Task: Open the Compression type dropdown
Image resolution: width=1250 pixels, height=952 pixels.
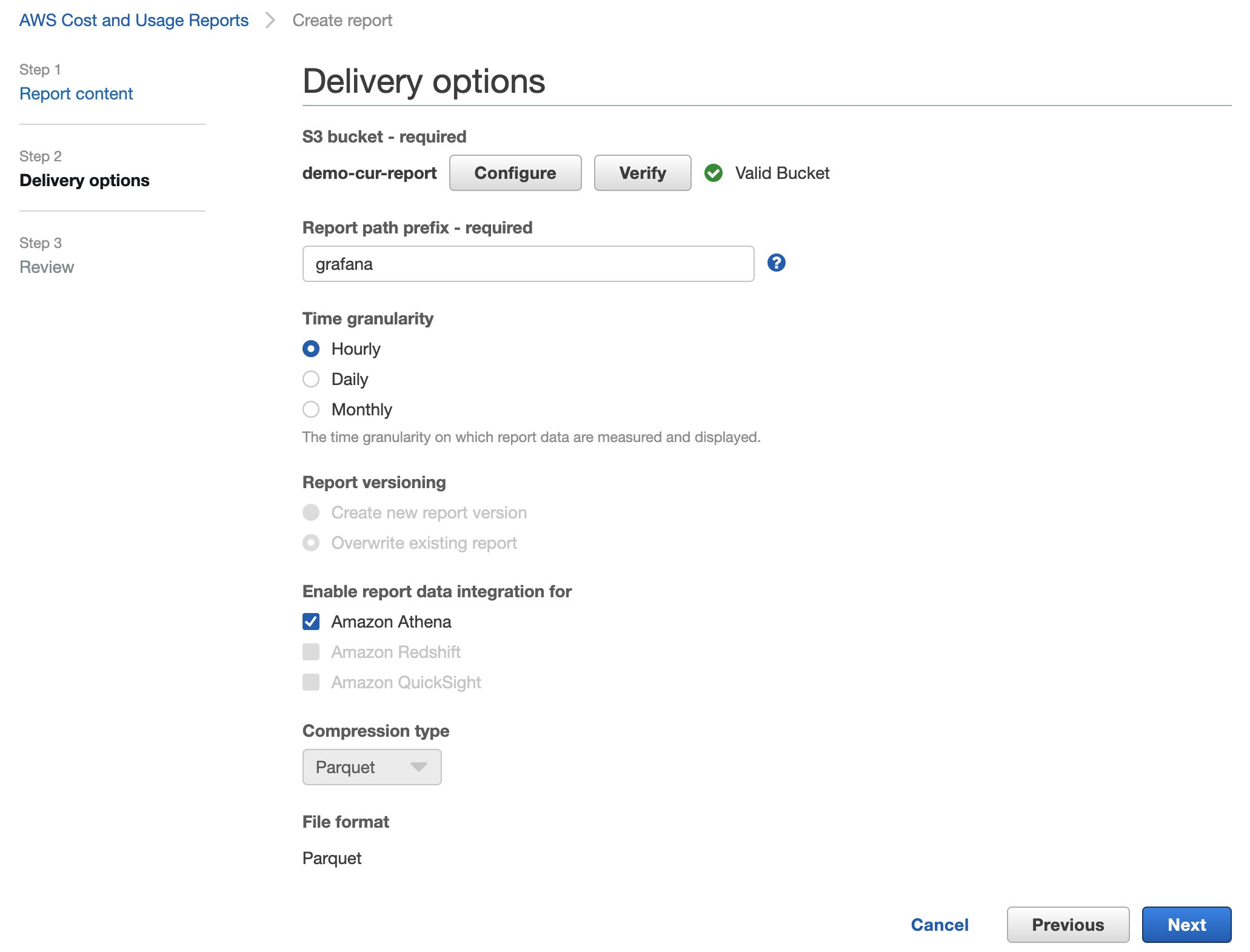Action: coord(372,766)
